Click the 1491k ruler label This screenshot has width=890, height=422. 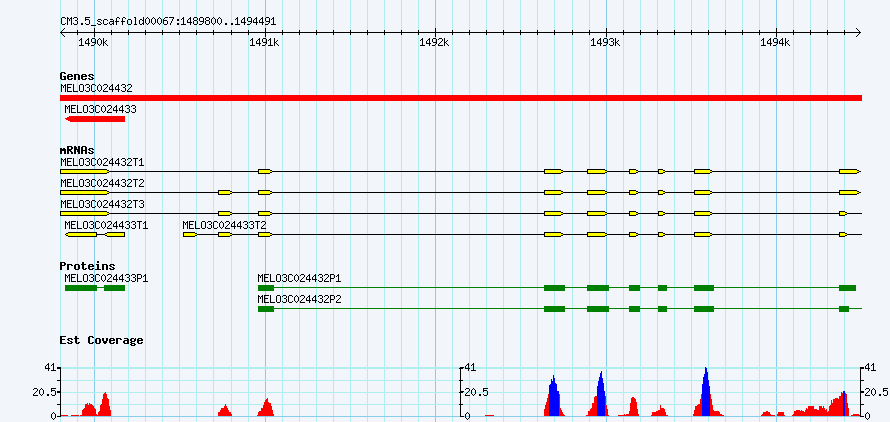(x=265, y=42)
